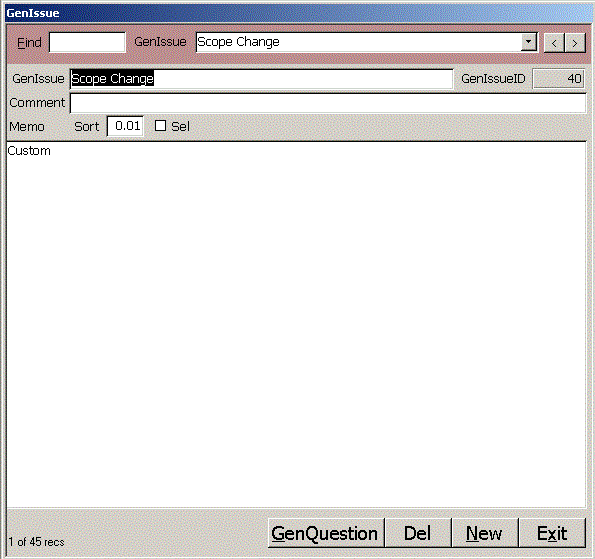The image size is (595, 559).
Task: Create a record with New button
Action: click(x=485, y=533)
